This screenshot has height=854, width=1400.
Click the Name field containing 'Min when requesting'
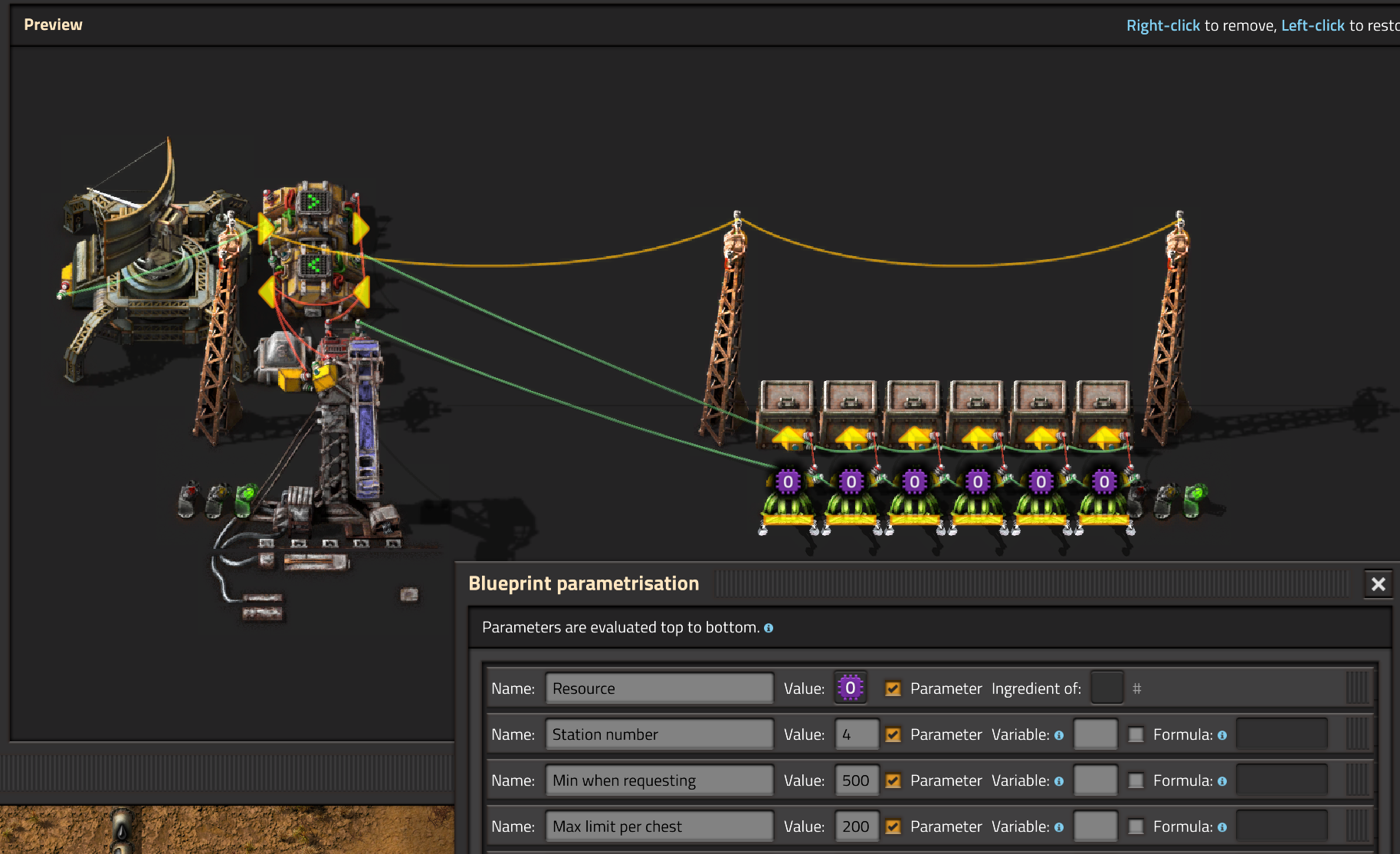point(659,780)
